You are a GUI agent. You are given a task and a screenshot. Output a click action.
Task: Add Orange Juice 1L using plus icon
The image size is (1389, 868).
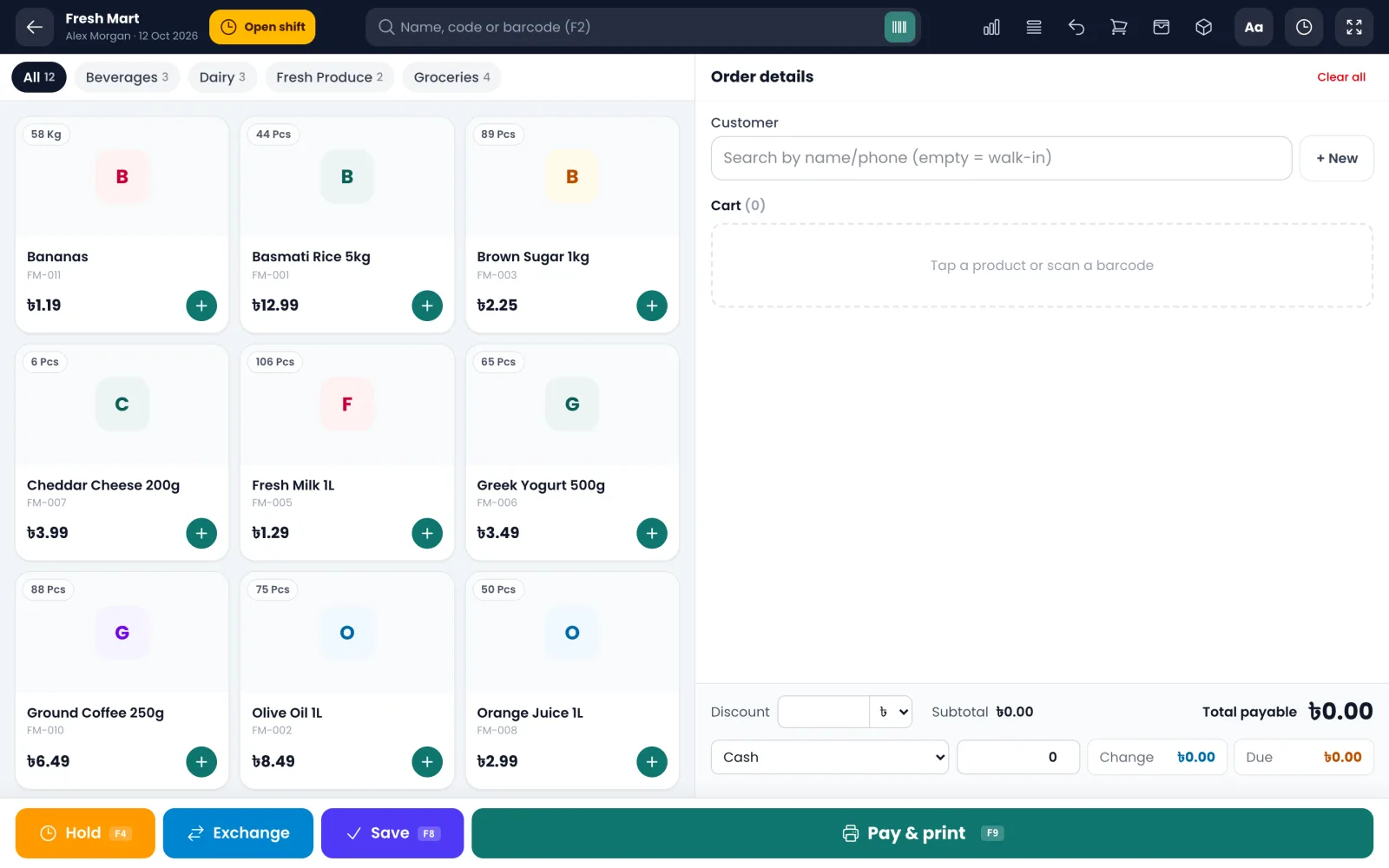(x=652, y=762)
